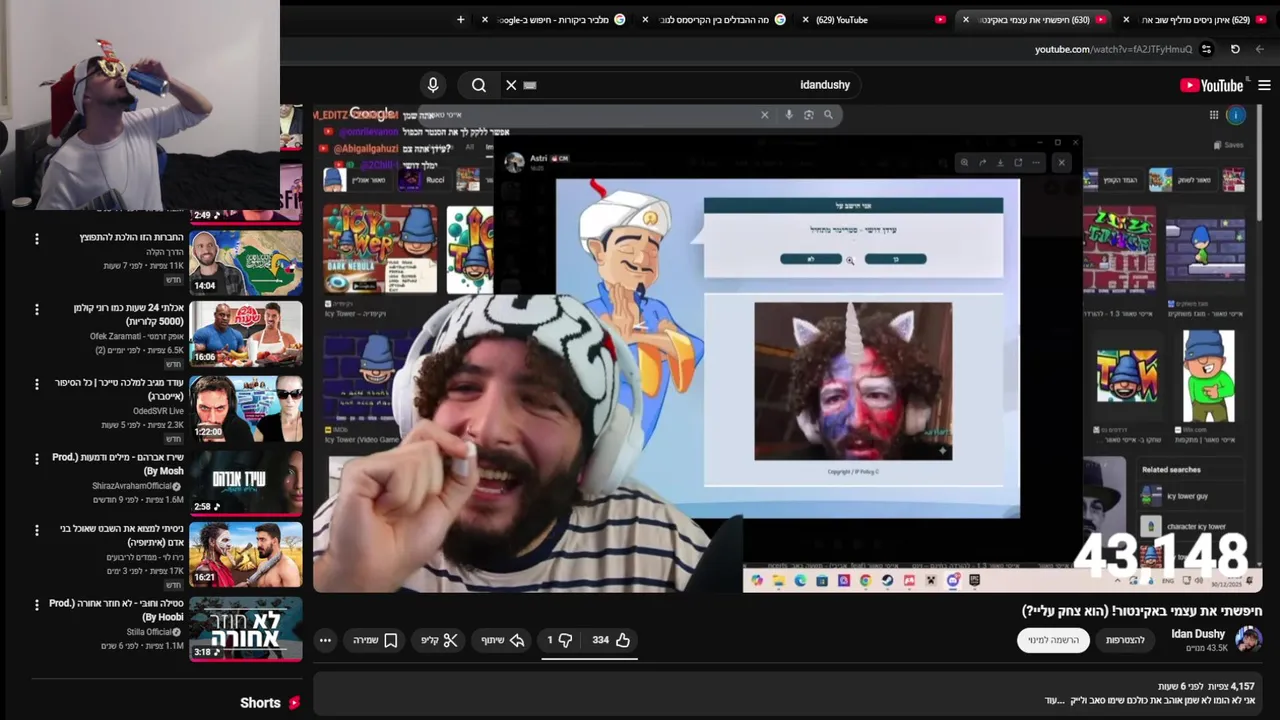Open options for 'שירז אברהם' video
The image size is (1280, 720).
pos(37,458)
